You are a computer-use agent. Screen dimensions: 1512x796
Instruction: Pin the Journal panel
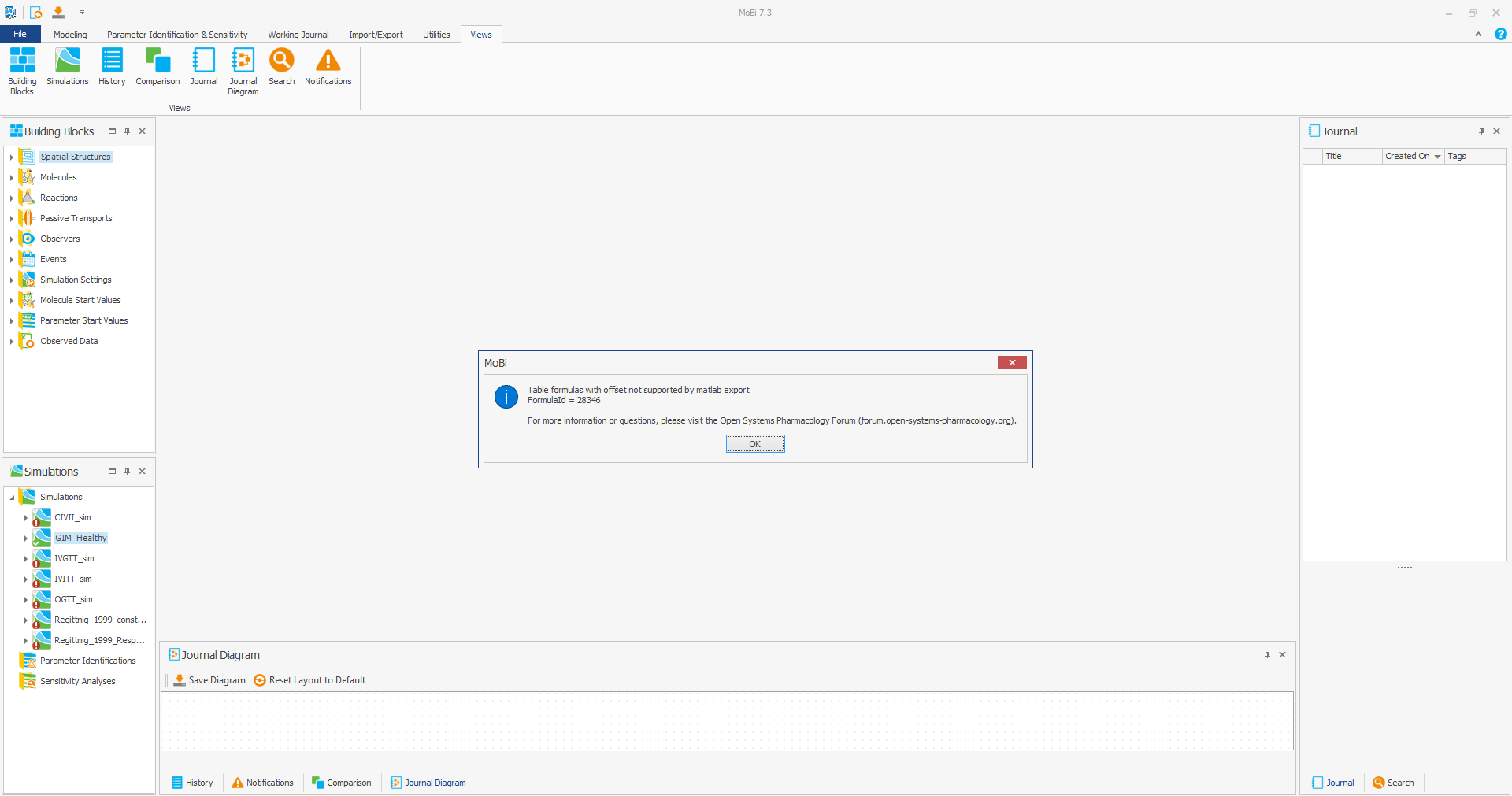[1481, 131]
